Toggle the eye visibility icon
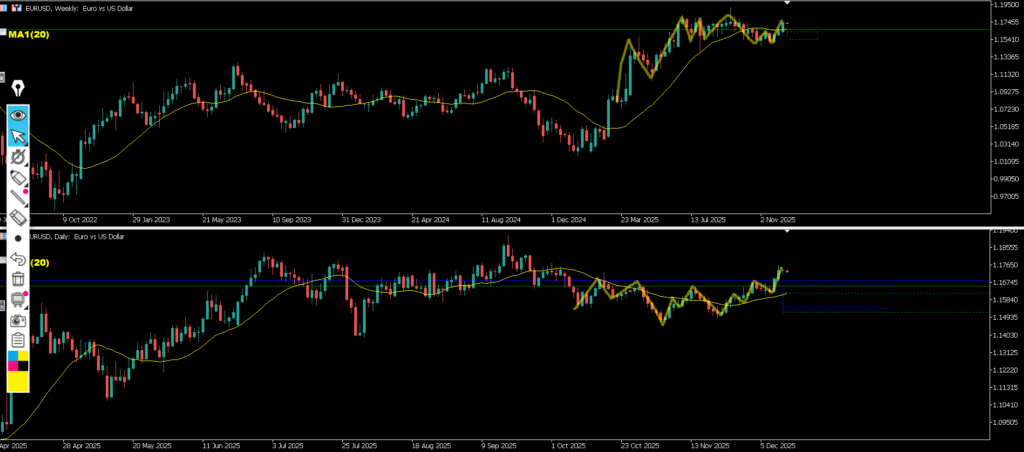Image resolution: width=1024 pixels, height=452 pixels. (x=18, y=115)
